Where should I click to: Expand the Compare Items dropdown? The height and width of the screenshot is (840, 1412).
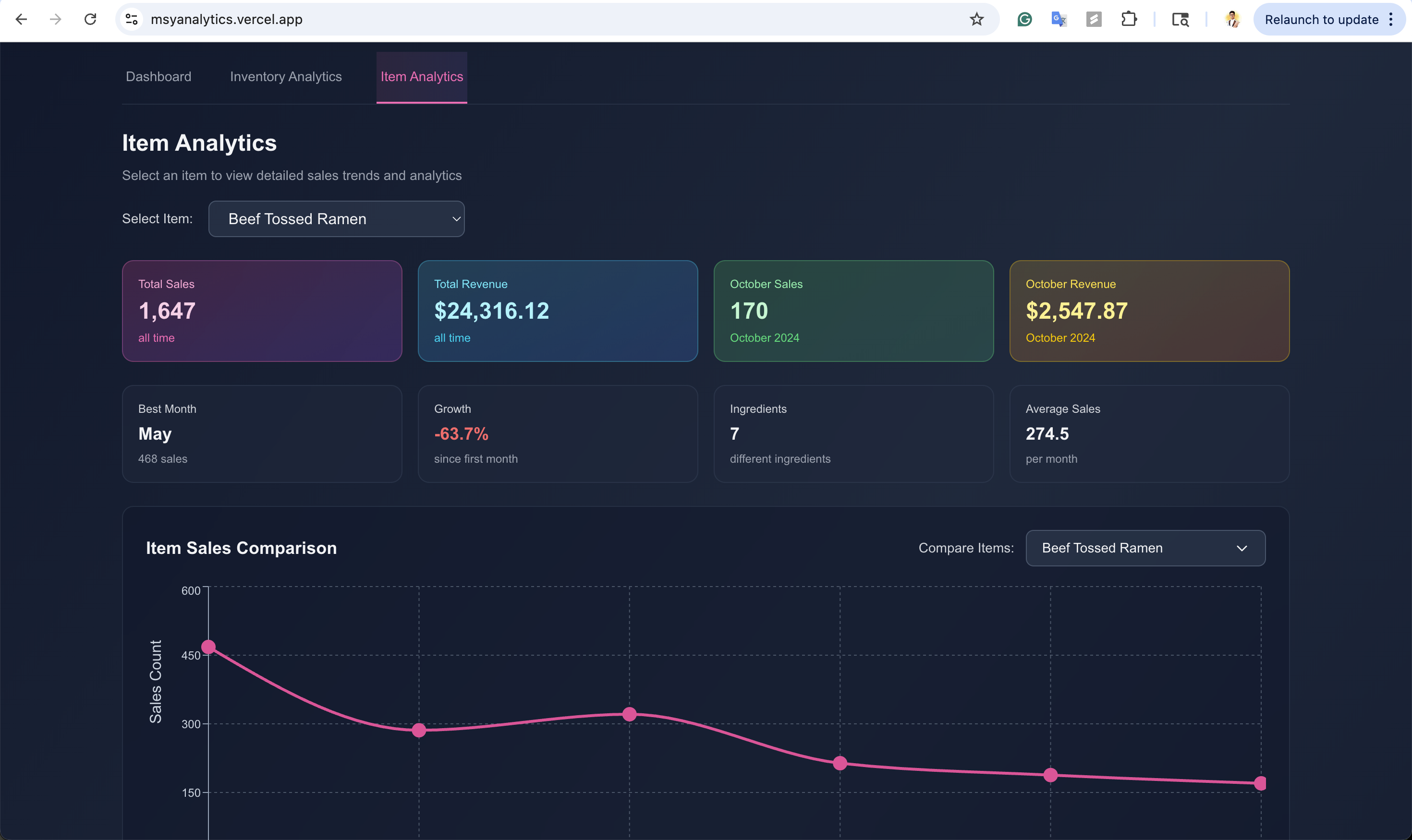tap(1145, 548)
